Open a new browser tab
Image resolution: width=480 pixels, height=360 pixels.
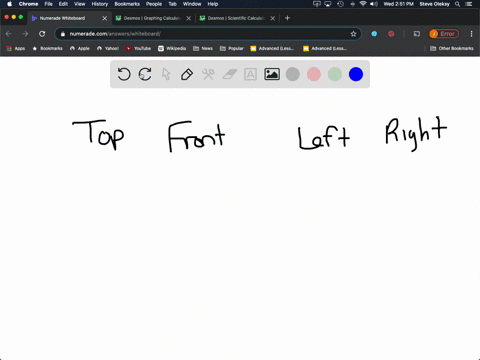click(x=287, y=18)
